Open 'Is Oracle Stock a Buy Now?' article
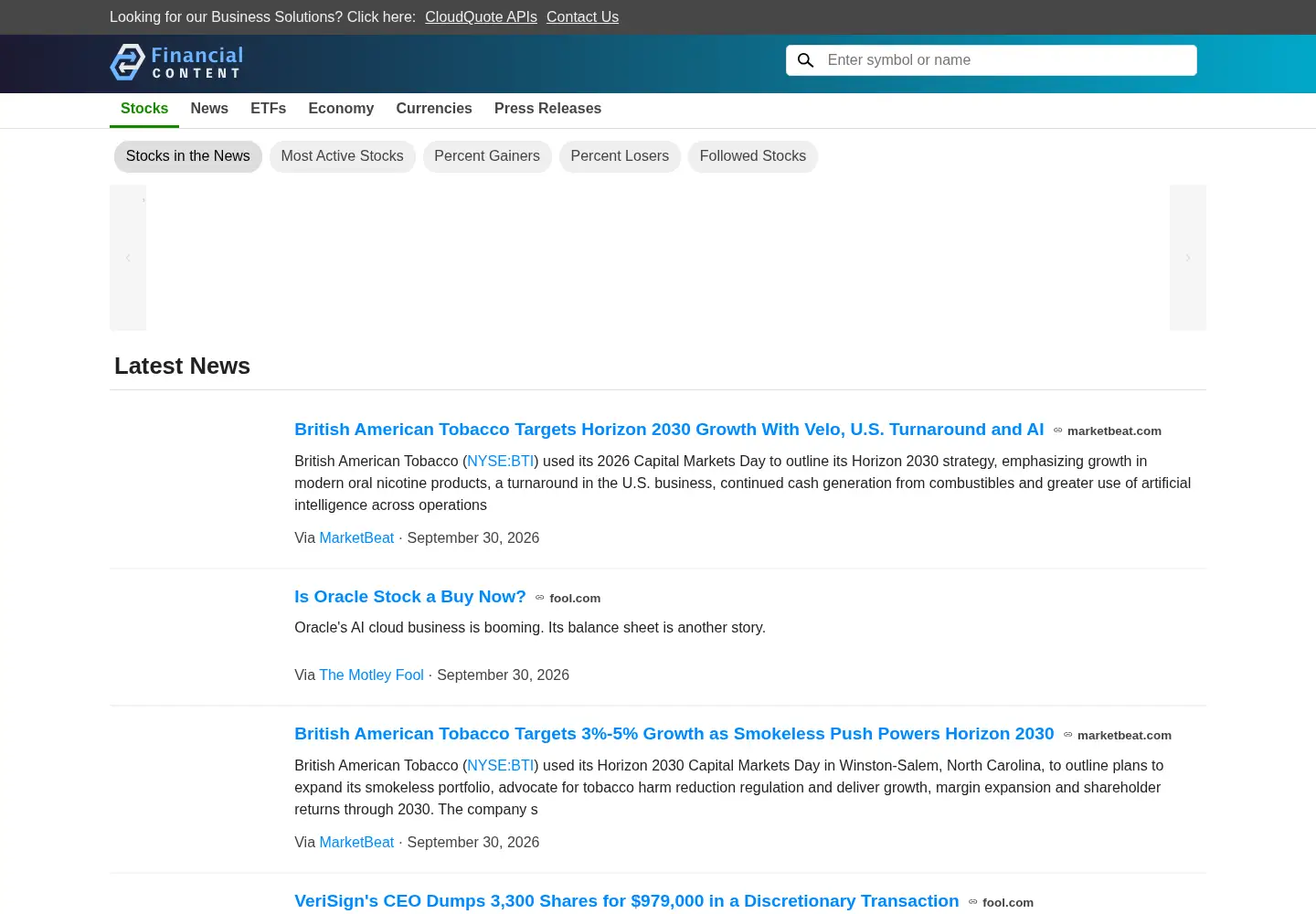 (410, 597)
